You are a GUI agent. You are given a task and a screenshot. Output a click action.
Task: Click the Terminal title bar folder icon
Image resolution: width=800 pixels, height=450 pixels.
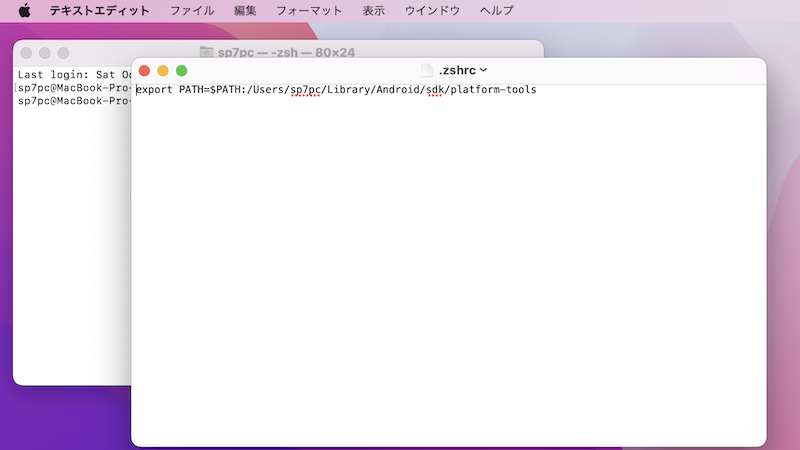pos(207,52)
